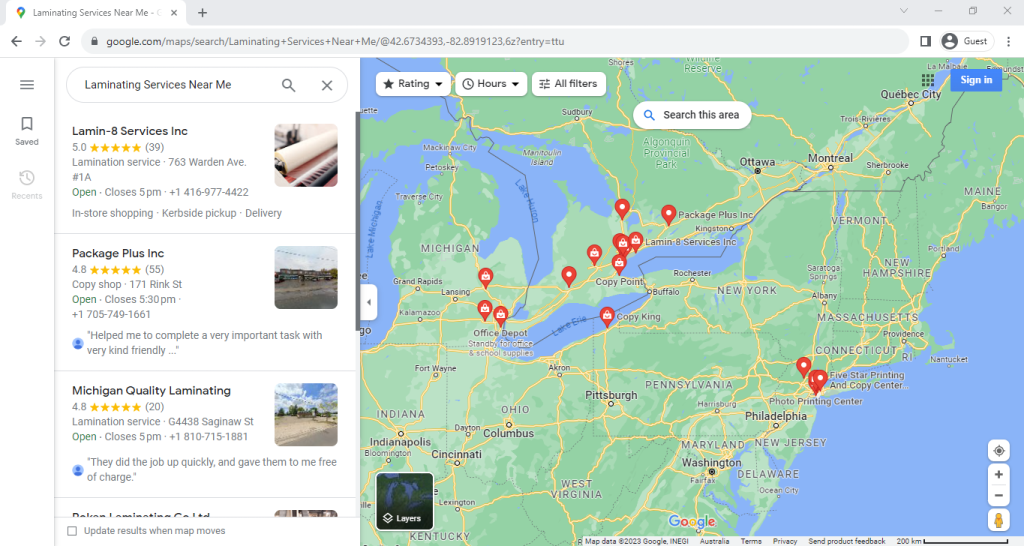Click Package Plus review snippet 'Helped me to complete'

click(x=204, y=343)
